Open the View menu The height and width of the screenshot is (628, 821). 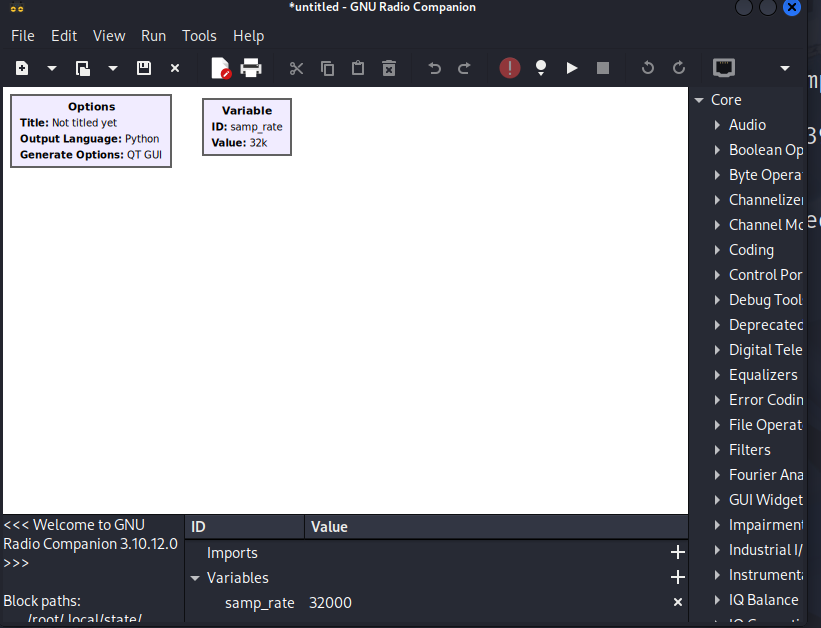click(109, 36)
